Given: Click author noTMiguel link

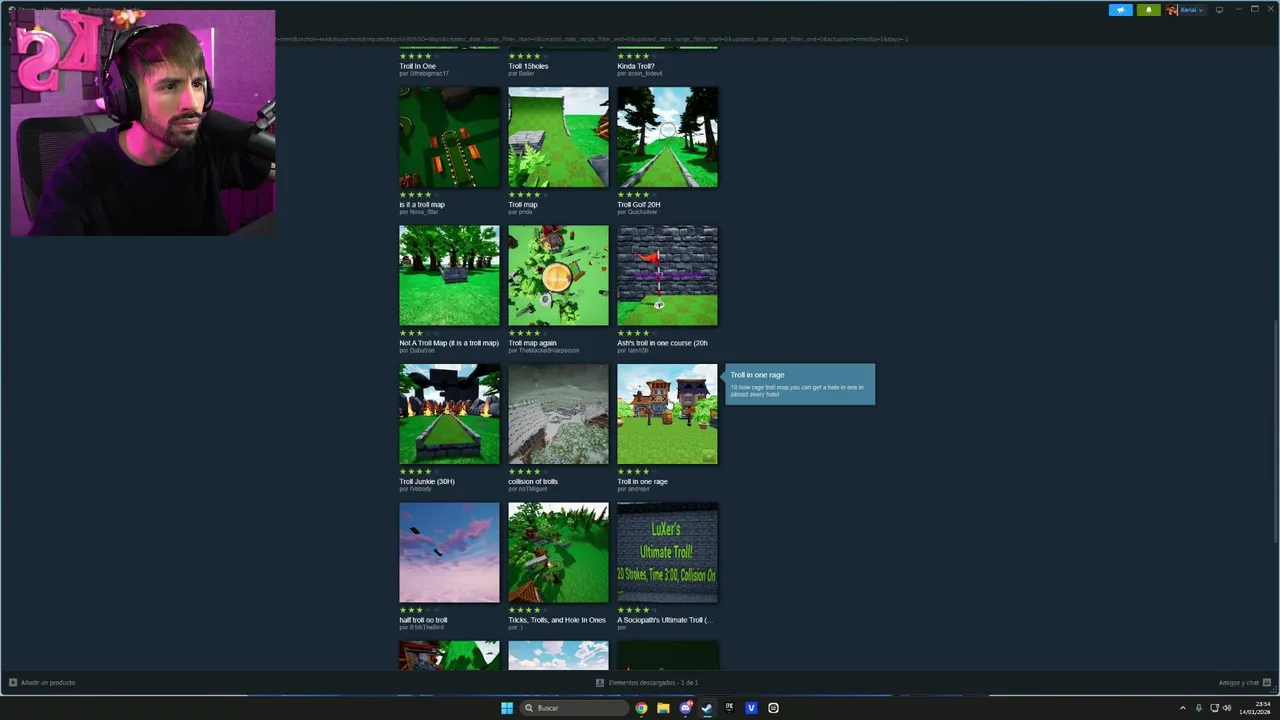Looking at the screenshot, I should 533,489.
